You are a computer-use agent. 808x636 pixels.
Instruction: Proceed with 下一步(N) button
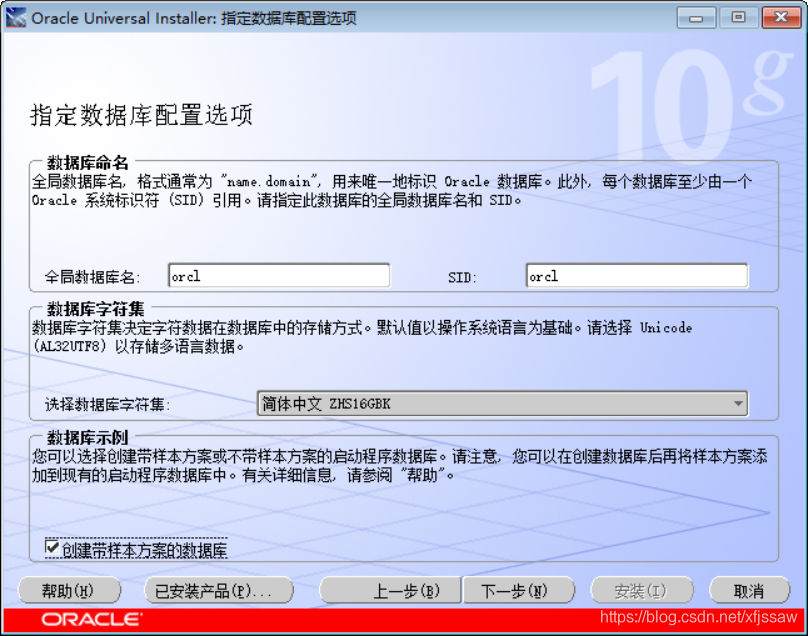pos(519,590)
